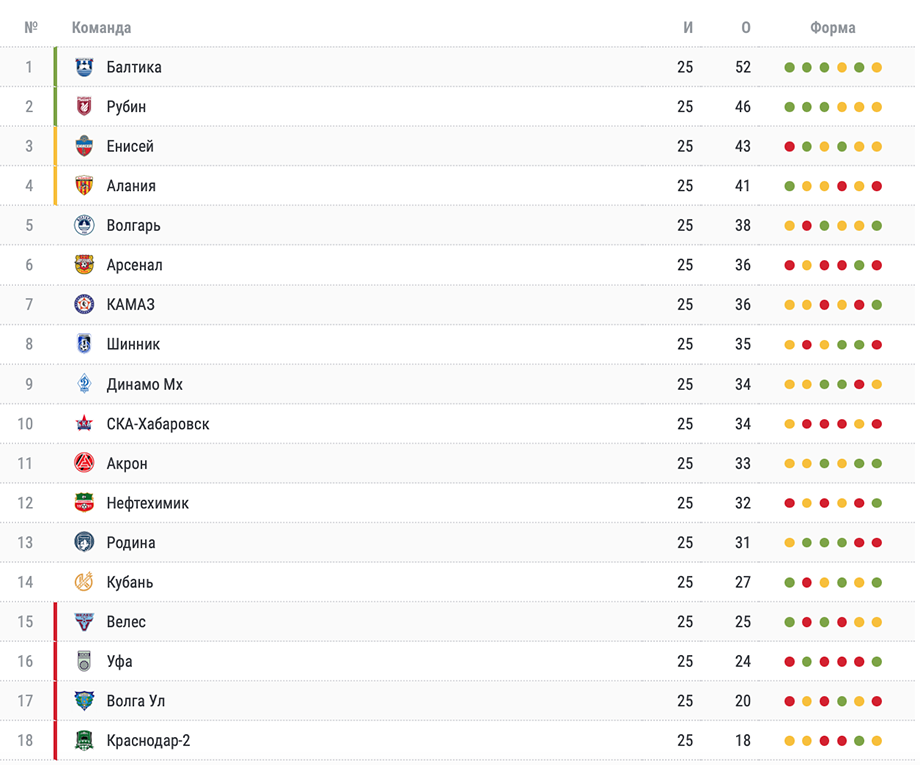Click the Балтика club crest icon
920x765 pixels.
(84, 67)
